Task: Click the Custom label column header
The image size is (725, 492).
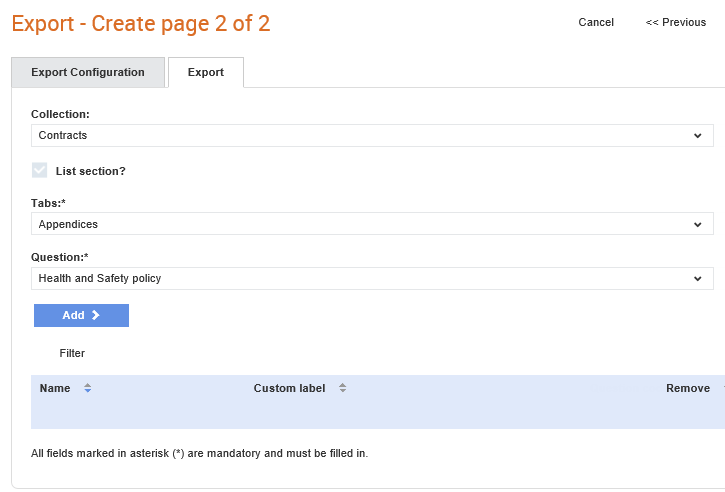Action: (x=289, y=388)
